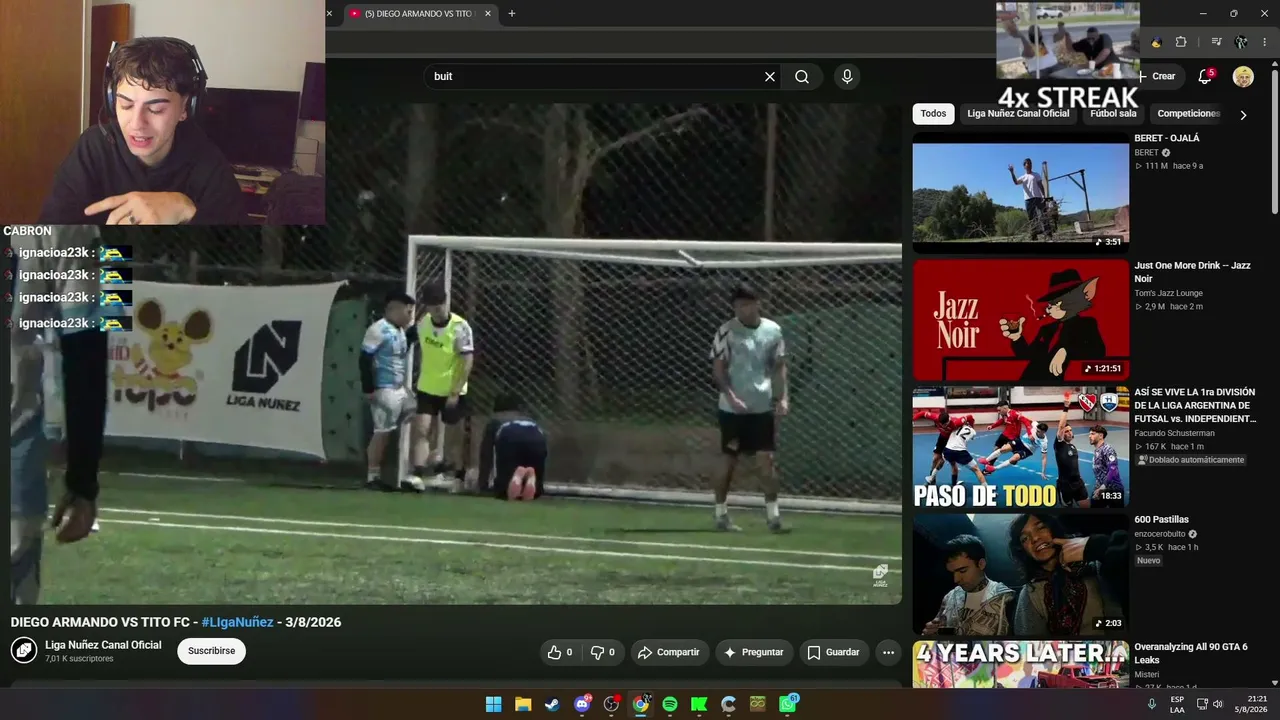Open the 'Facundo Schusterman' channel name
Image resolution: width=1280 pixels, height=720 pixels.
pos(1174,433)
